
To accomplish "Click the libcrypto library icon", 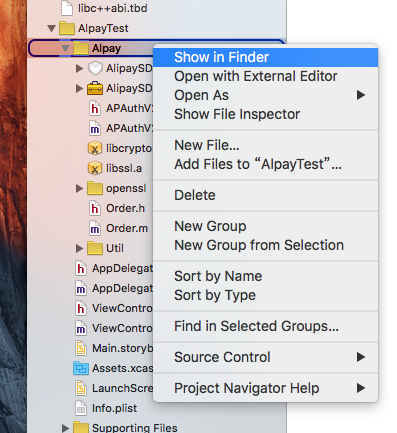I will click(x=95, y=149).
